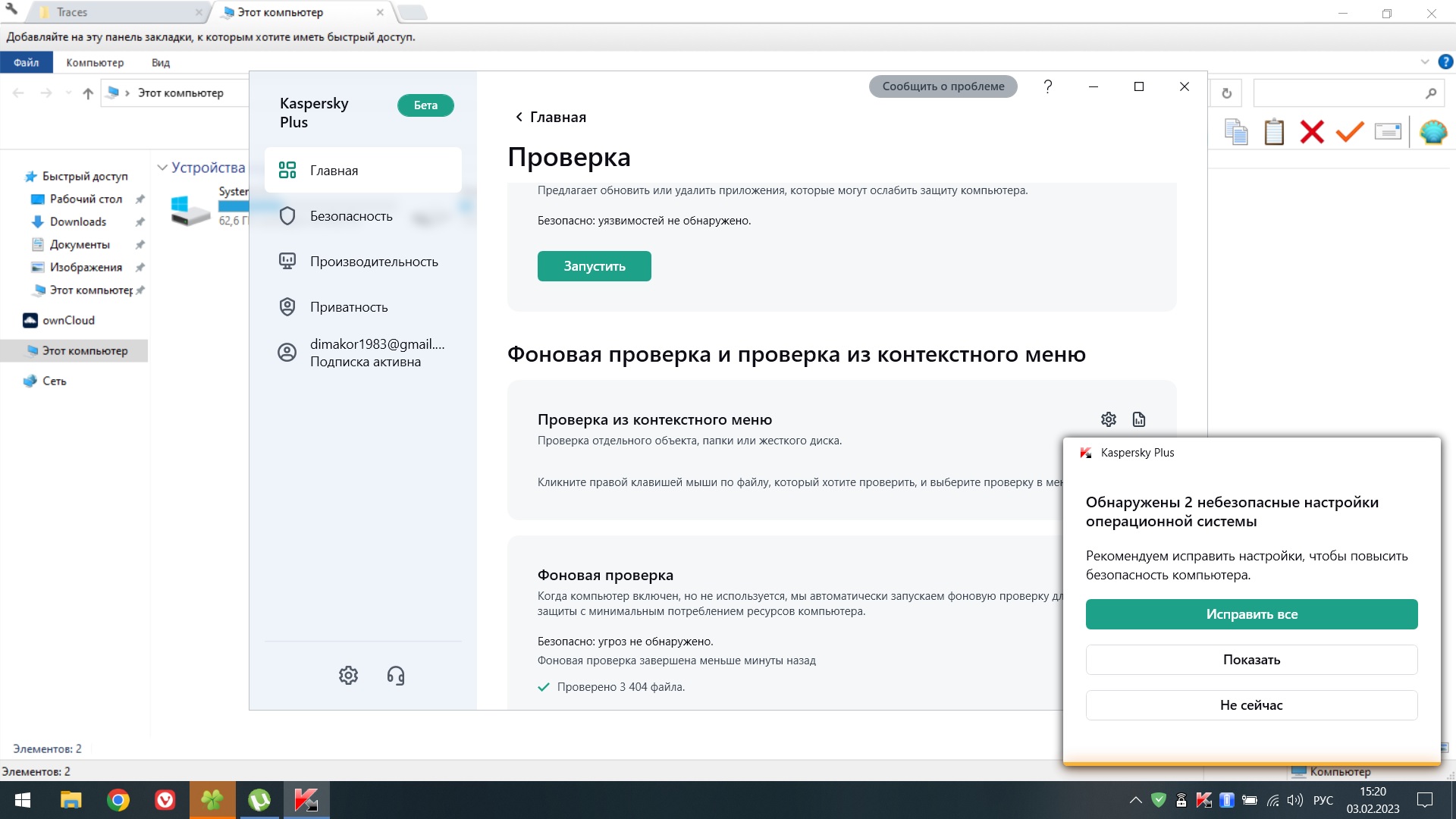Click Не сейчас in notification

(1252, 705)
